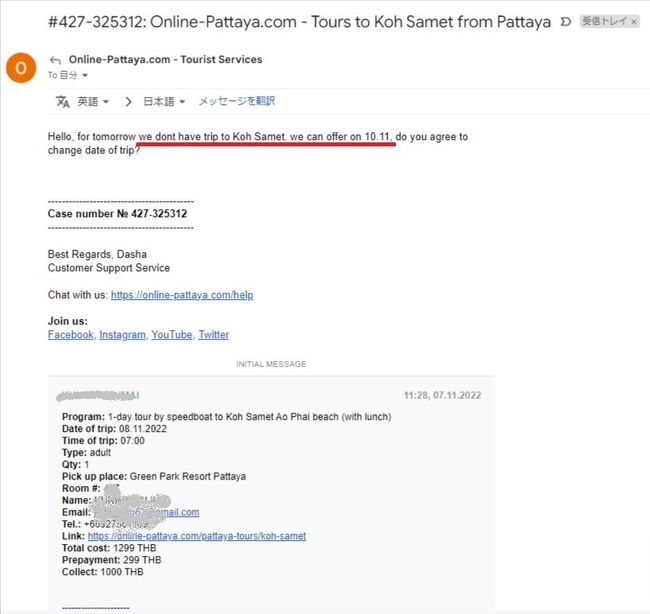Open the 日本語 target language dropdown
650x614 pixels.
click(x=165, y=101)
